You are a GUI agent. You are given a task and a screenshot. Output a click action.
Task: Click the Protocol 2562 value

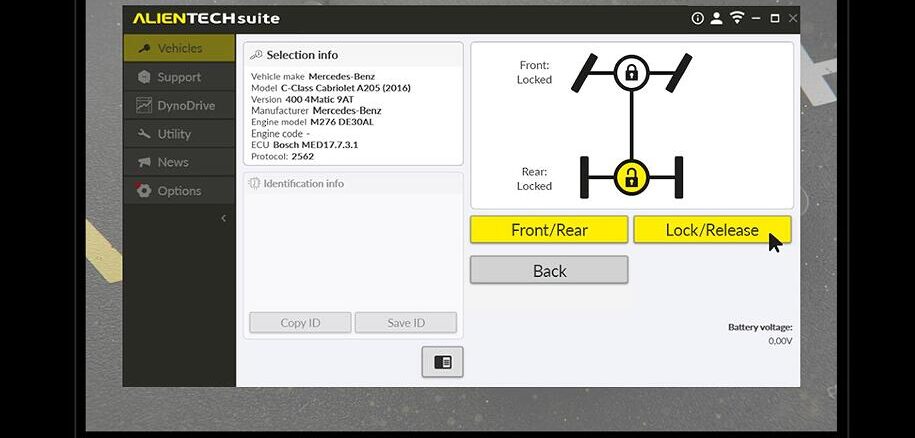pos(303,156)
